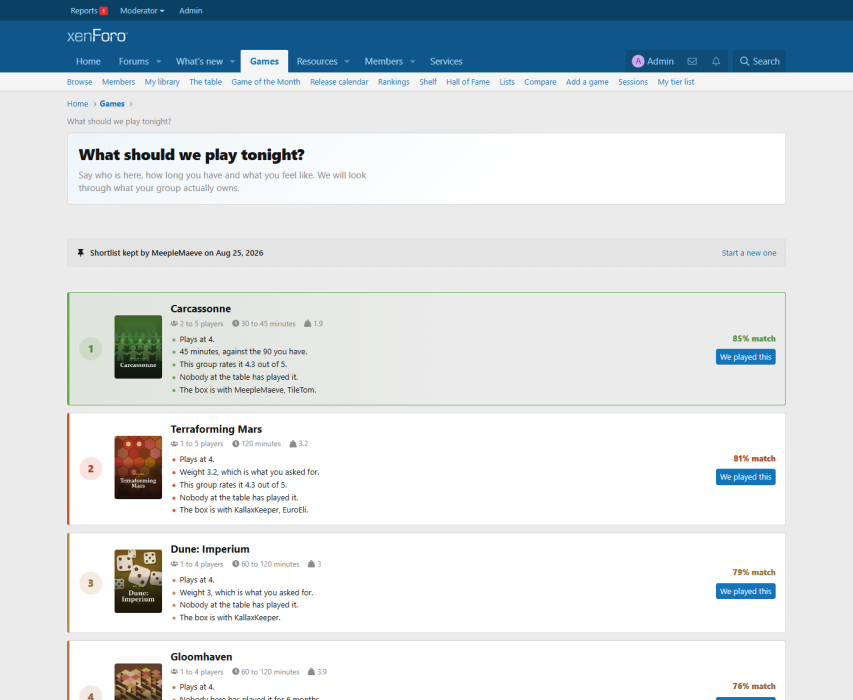Click 'Shortlist kept by MeepleMaeve on Aug 25, 2026'
Image resolution: width=853 pixels, height=700 pixels.
[x=176, y=253]
